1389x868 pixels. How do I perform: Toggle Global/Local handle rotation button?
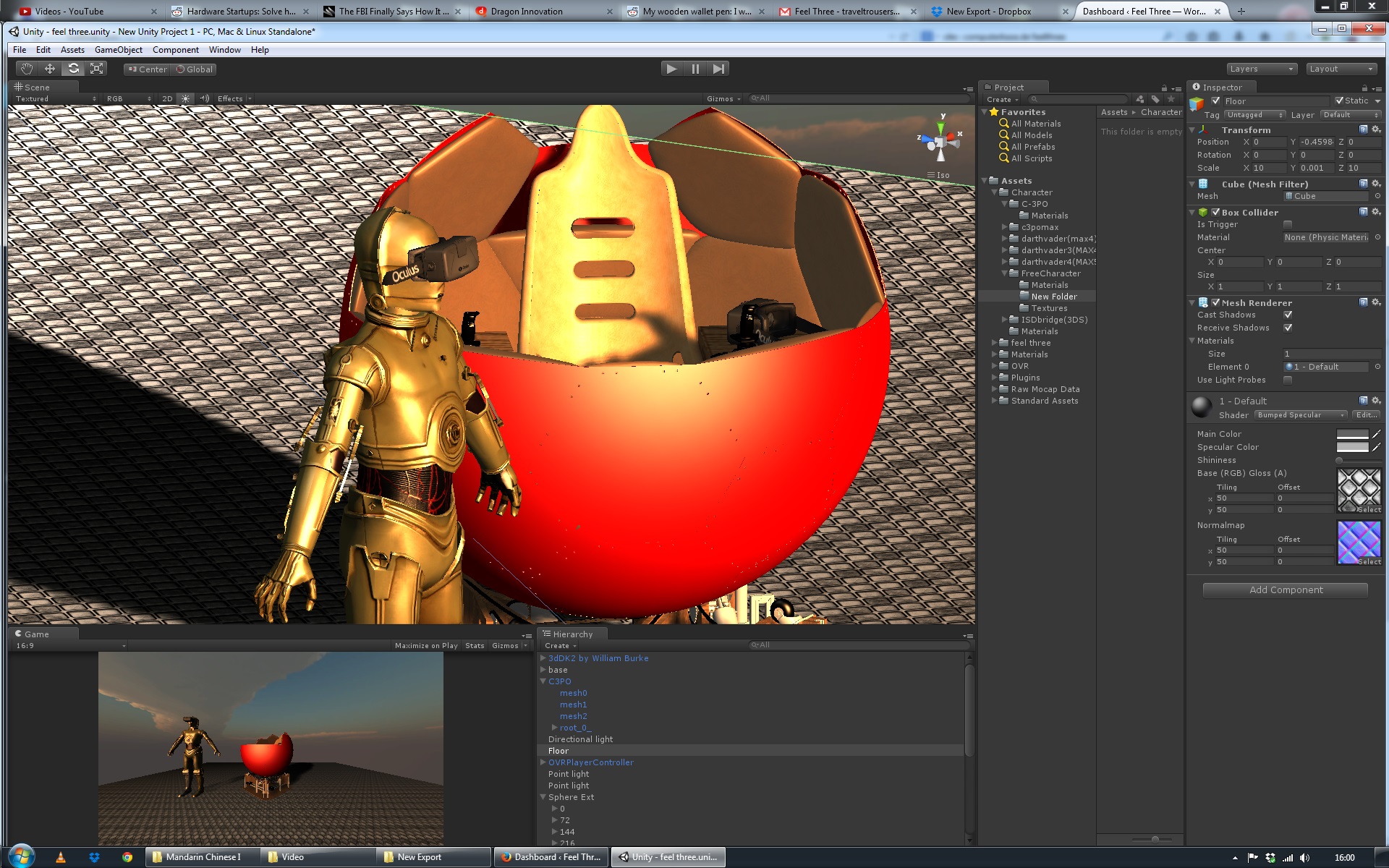[x=195, y=69]
